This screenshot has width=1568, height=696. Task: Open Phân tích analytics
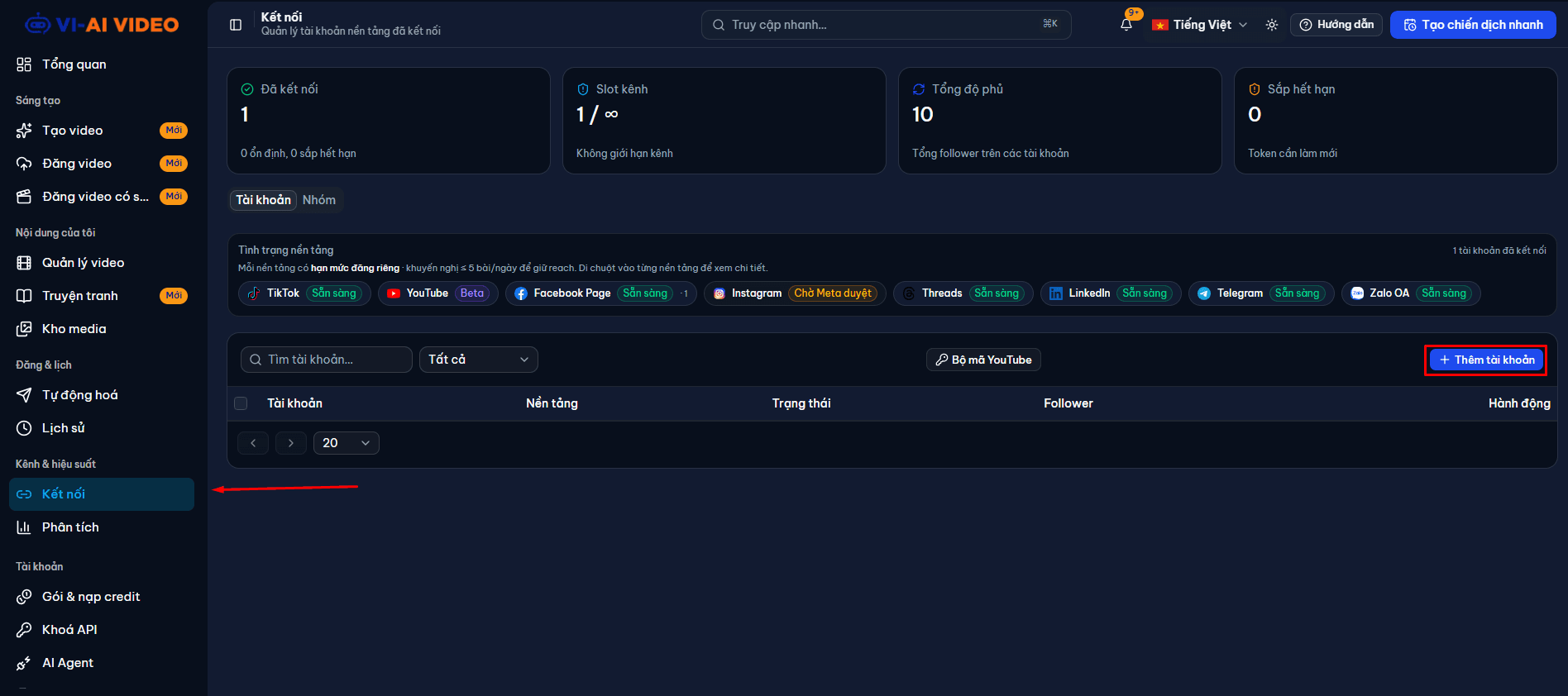click(102, 527)
